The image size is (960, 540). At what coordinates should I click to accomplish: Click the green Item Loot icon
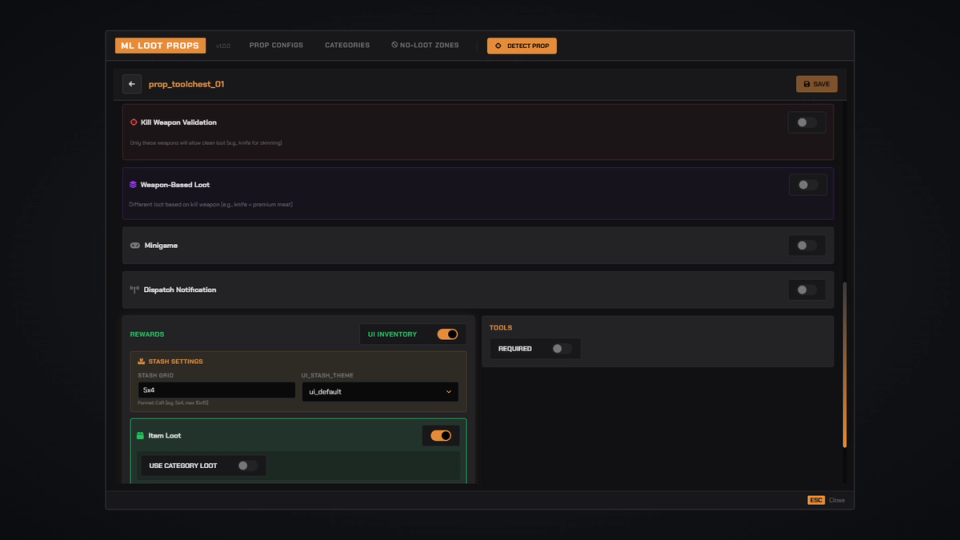point(140,435)
